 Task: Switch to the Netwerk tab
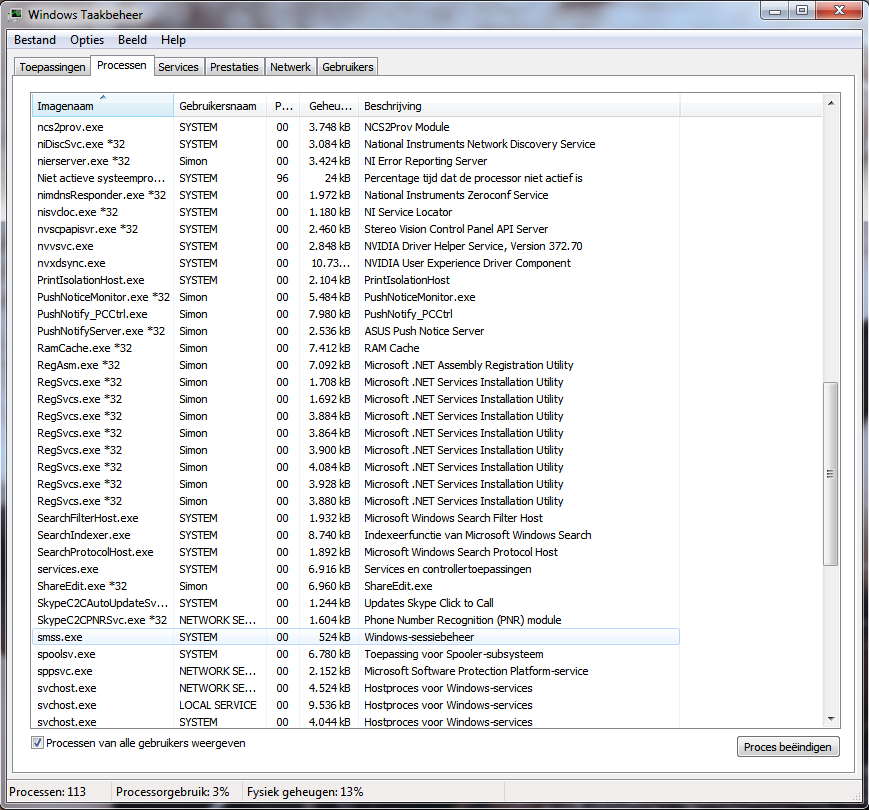[x=290, y=67]
